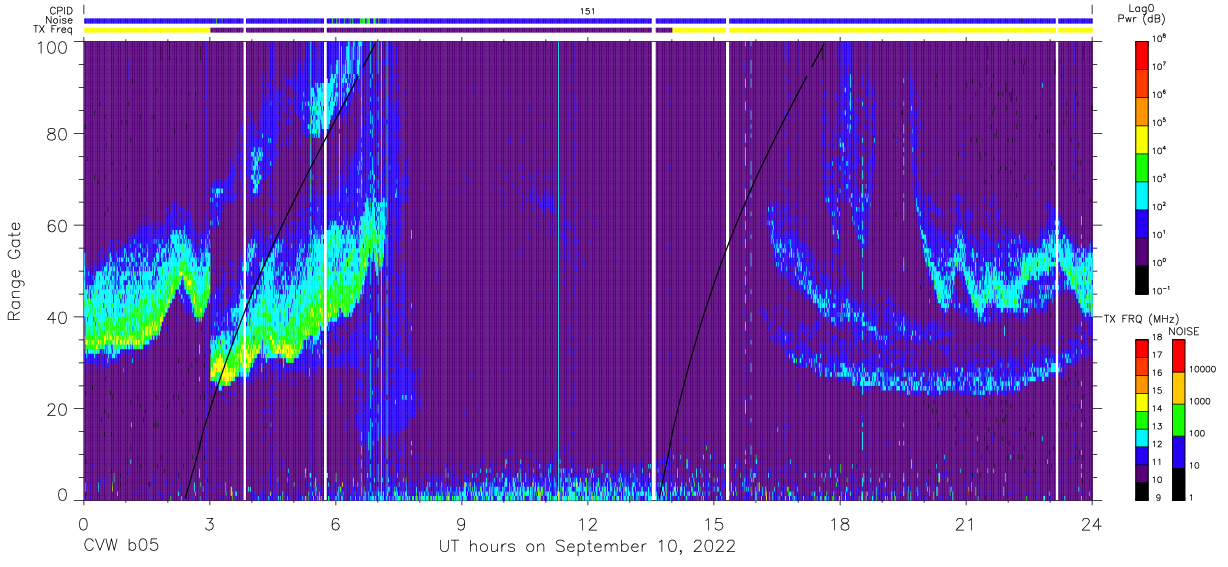Click the UT hours on September 10, 2022 title
The height and width of the screenshot is (567, 1228).
[x=587, y=547]
